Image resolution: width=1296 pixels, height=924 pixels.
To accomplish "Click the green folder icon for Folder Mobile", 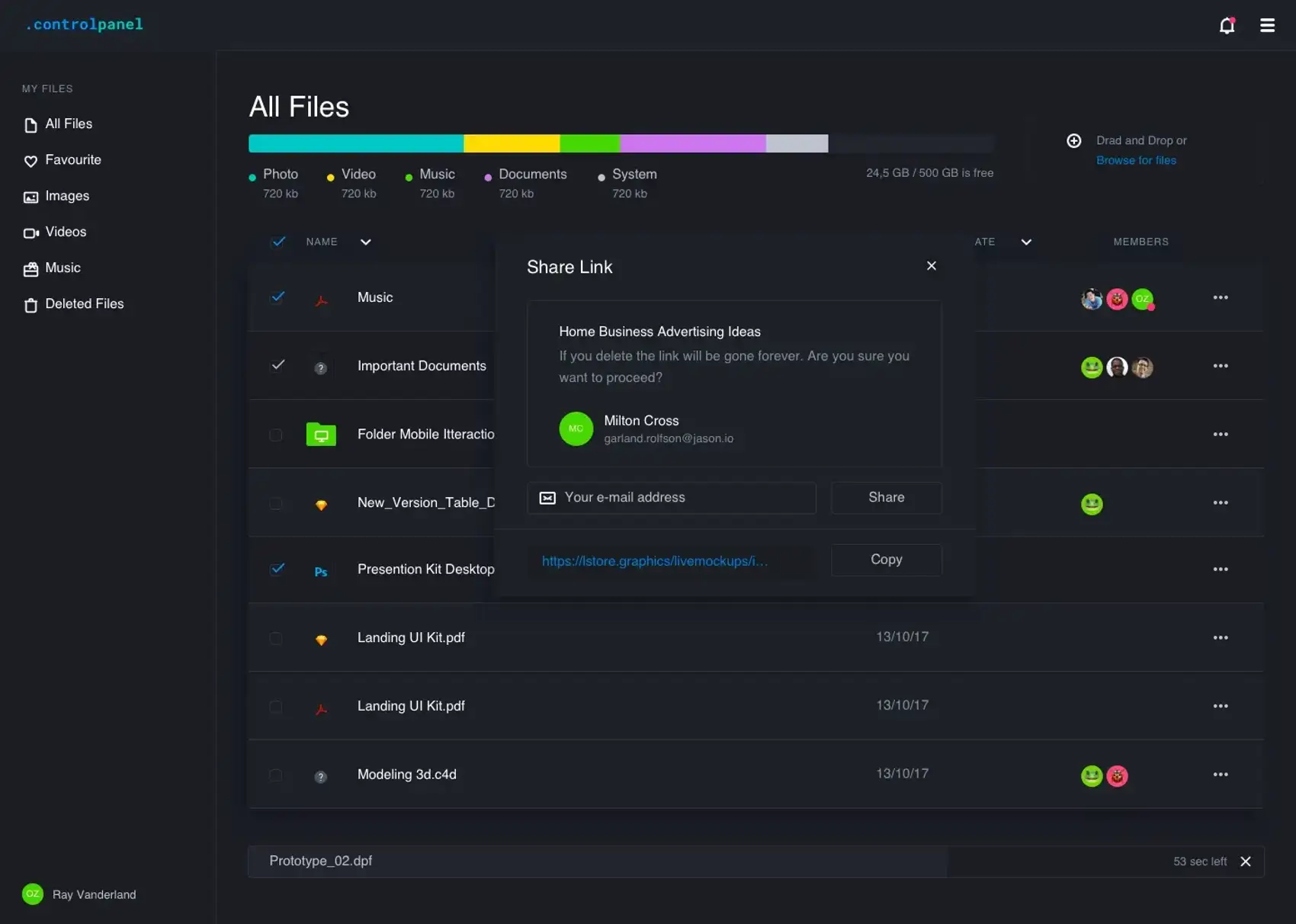I will tap(321, 435).
